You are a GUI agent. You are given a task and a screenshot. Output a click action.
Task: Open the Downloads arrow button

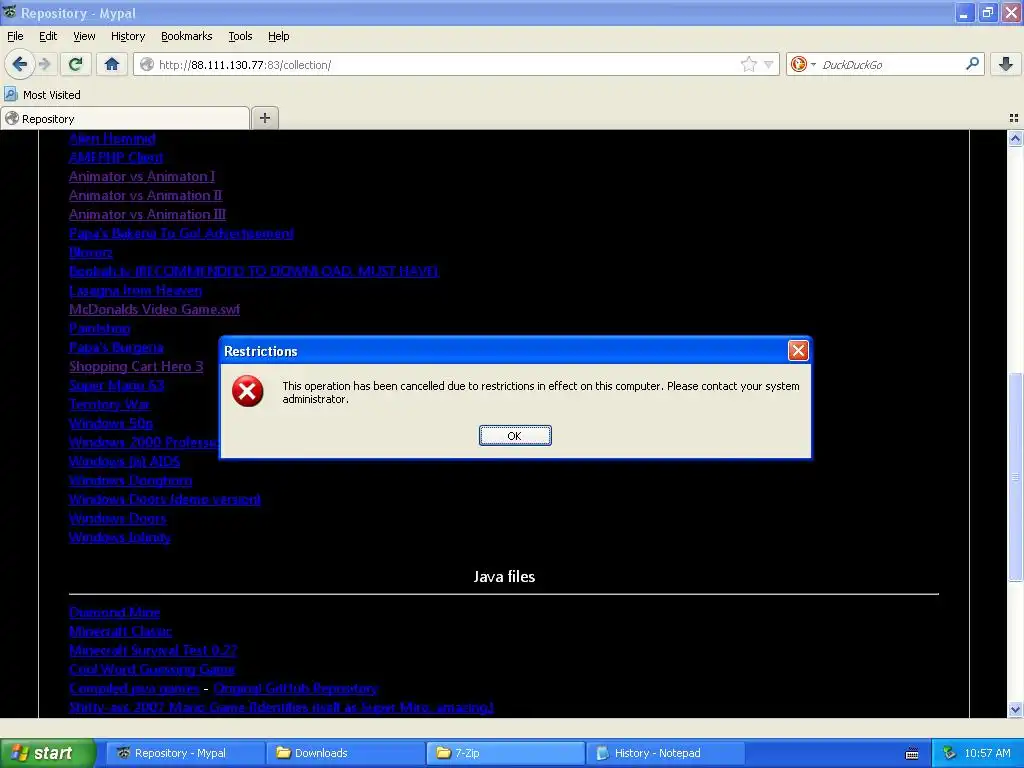pos(1006,64)
